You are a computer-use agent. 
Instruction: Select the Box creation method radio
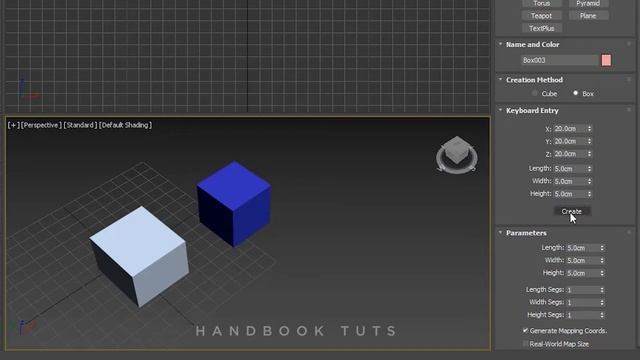pos(576,93)
